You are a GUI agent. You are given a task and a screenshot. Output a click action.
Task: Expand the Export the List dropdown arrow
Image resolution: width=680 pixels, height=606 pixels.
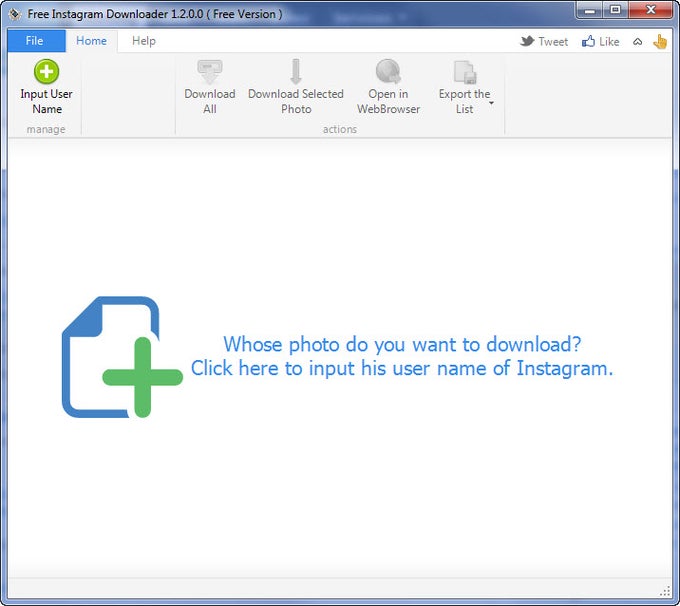click(491, 103)
